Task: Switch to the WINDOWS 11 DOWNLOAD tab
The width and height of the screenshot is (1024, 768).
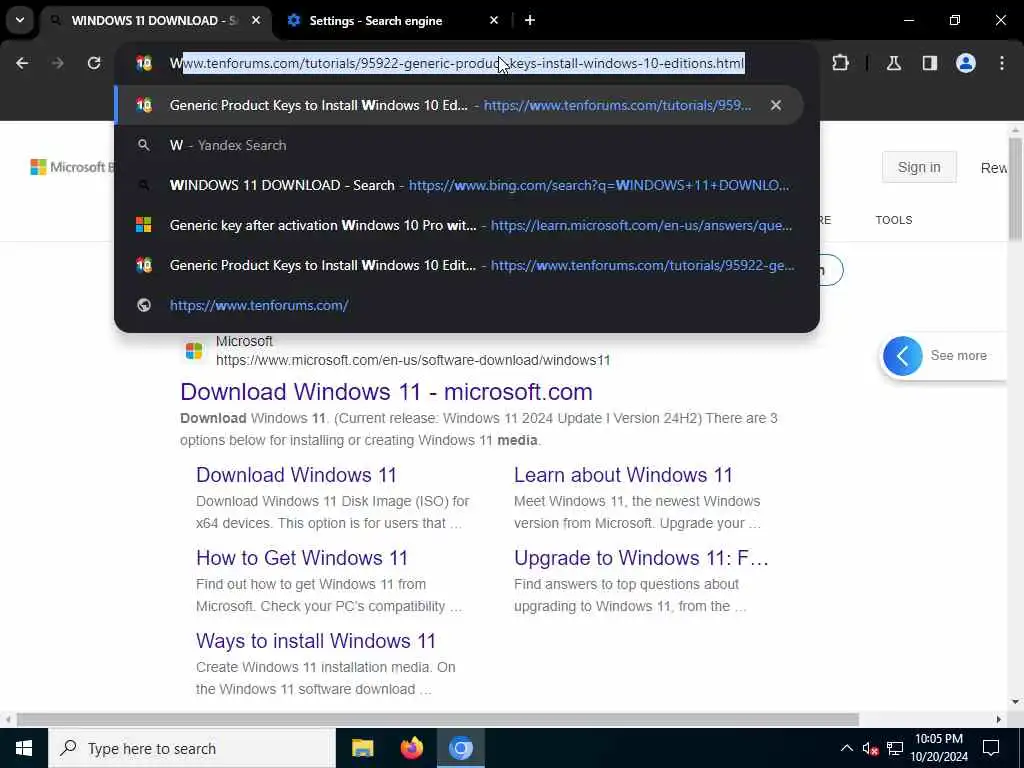Action: click(x=155, y=20)
